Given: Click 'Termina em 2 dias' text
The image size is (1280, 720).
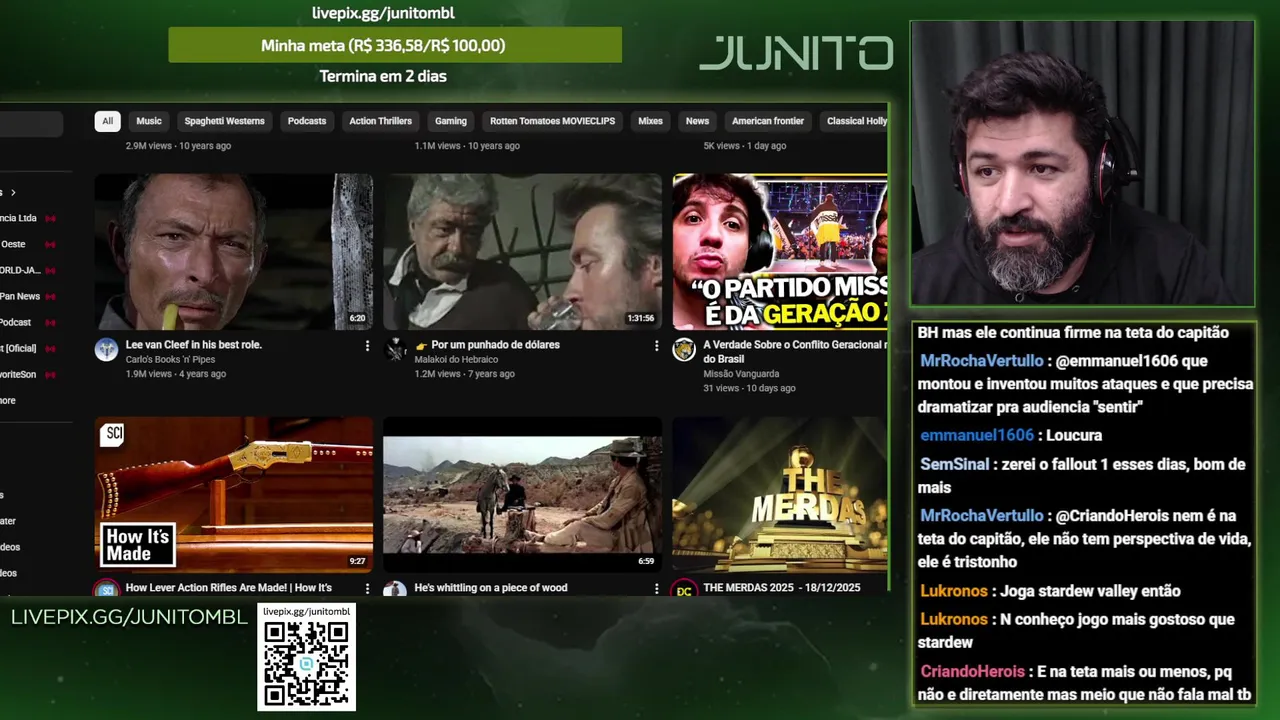Looking at the screenshot, I should tap(383, 76).
